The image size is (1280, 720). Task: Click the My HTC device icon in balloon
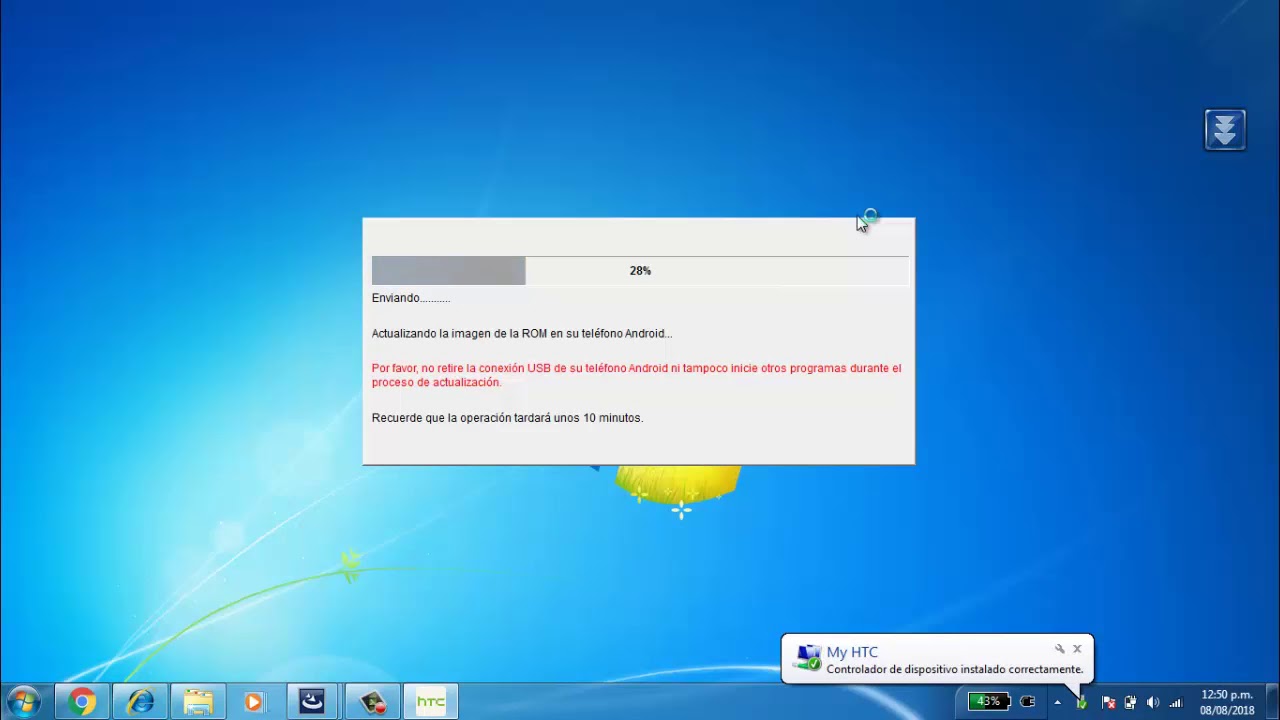click(x=808, y=657)
